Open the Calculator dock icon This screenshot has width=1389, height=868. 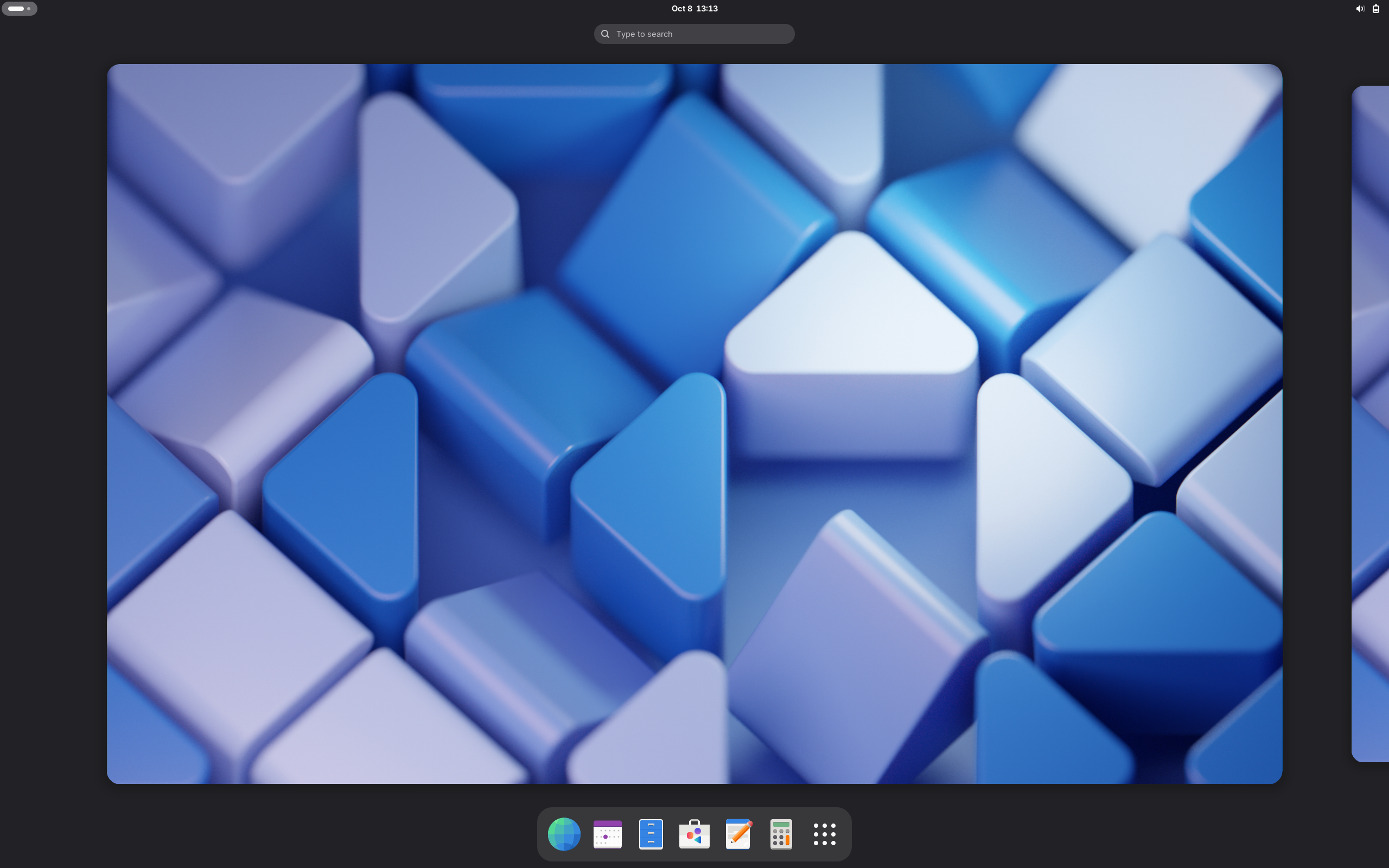781,834
